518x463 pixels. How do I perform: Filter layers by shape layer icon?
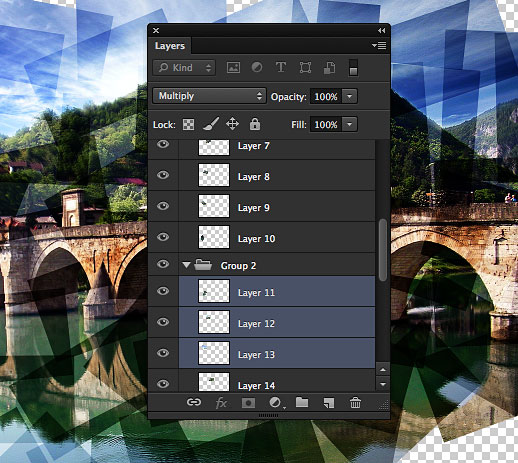(305, 68)
